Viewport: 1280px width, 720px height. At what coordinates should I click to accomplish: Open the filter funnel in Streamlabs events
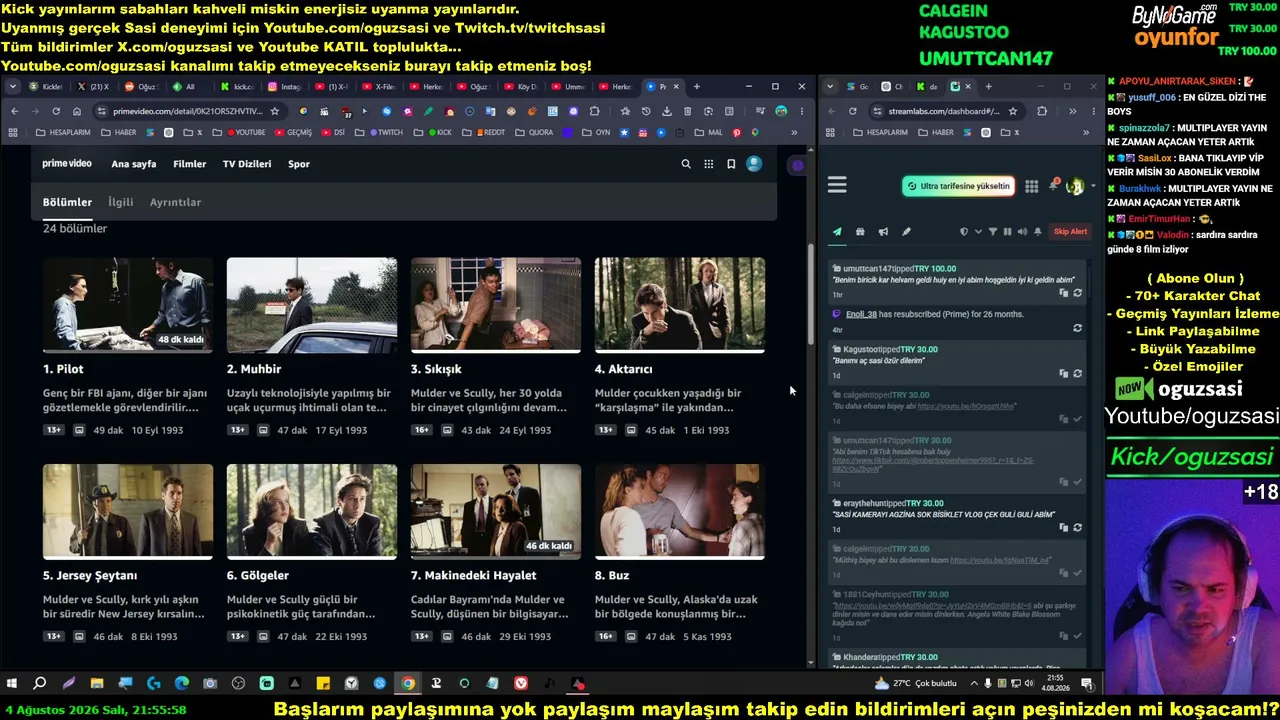993,232
